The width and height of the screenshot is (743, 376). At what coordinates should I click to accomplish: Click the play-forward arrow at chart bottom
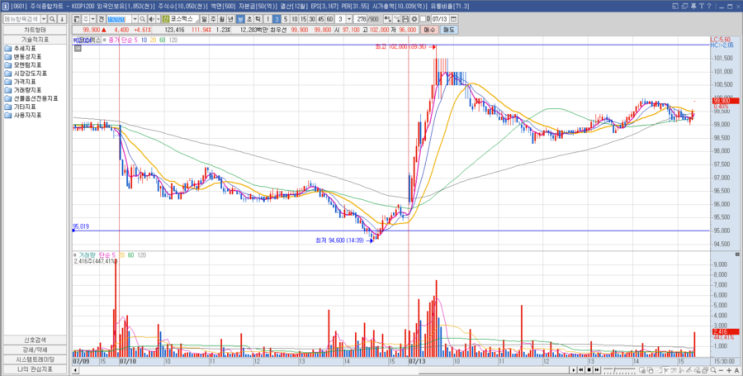tap(573, 370)
